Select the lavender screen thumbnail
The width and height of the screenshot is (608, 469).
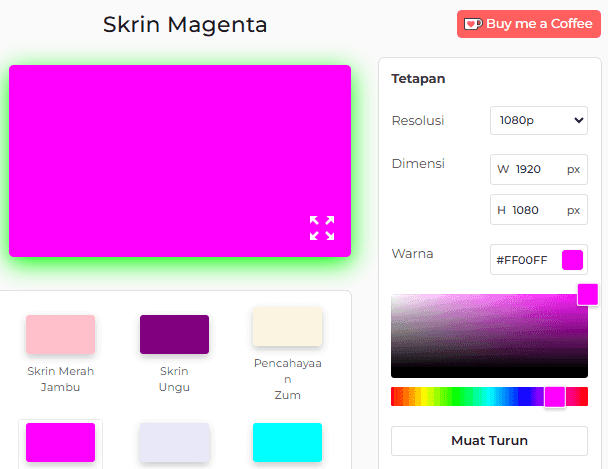tap(174, 442)
